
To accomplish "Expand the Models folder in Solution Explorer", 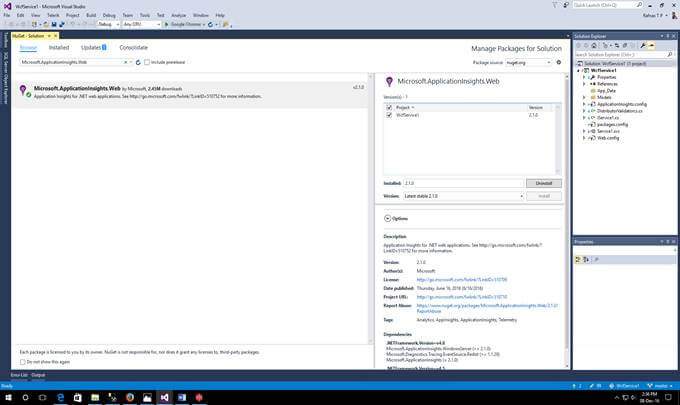I will pyautogui.click(x=584, y=98).
